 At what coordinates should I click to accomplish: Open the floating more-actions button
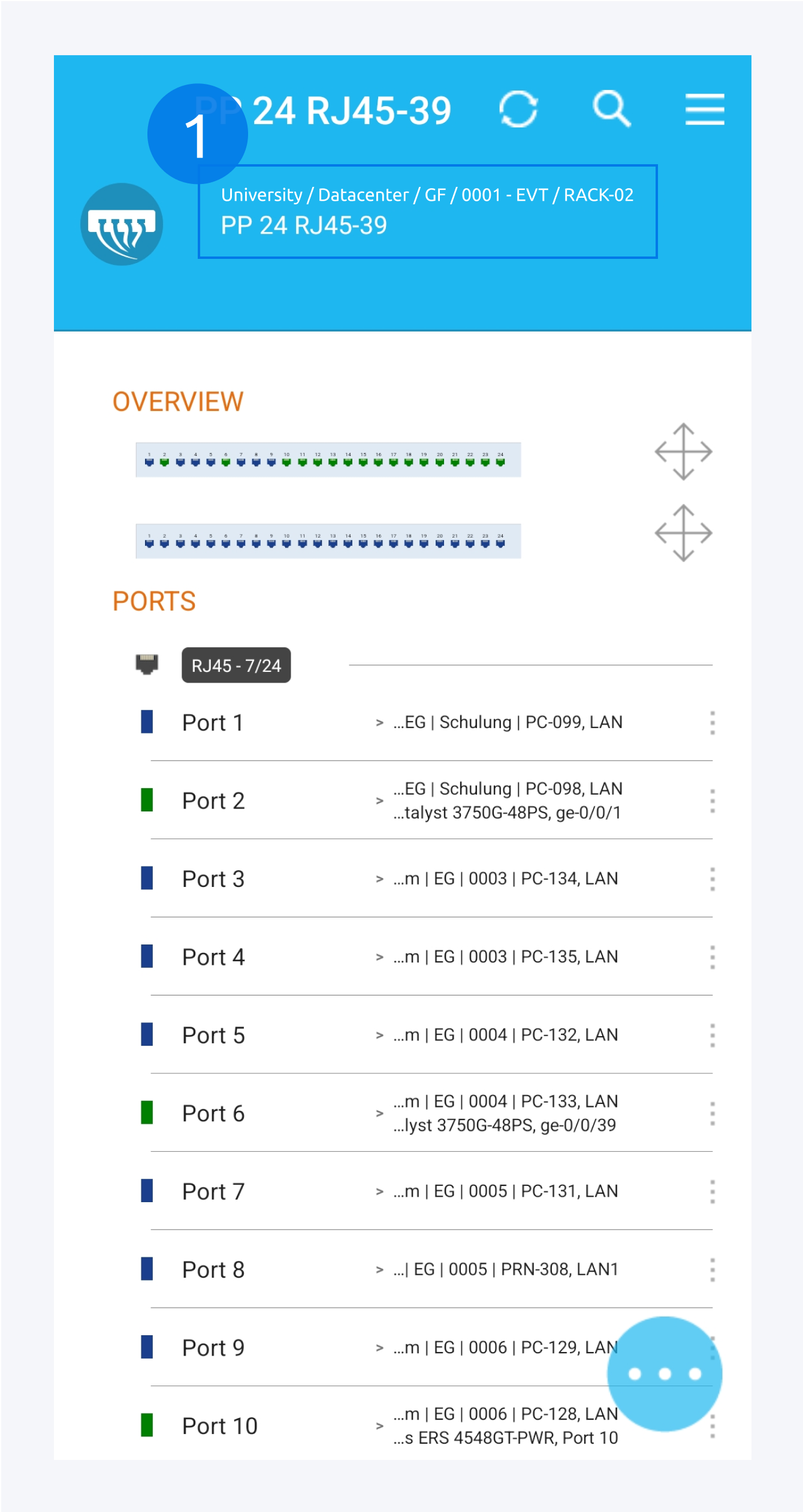pyautogui.click(x=664, y=1374)
